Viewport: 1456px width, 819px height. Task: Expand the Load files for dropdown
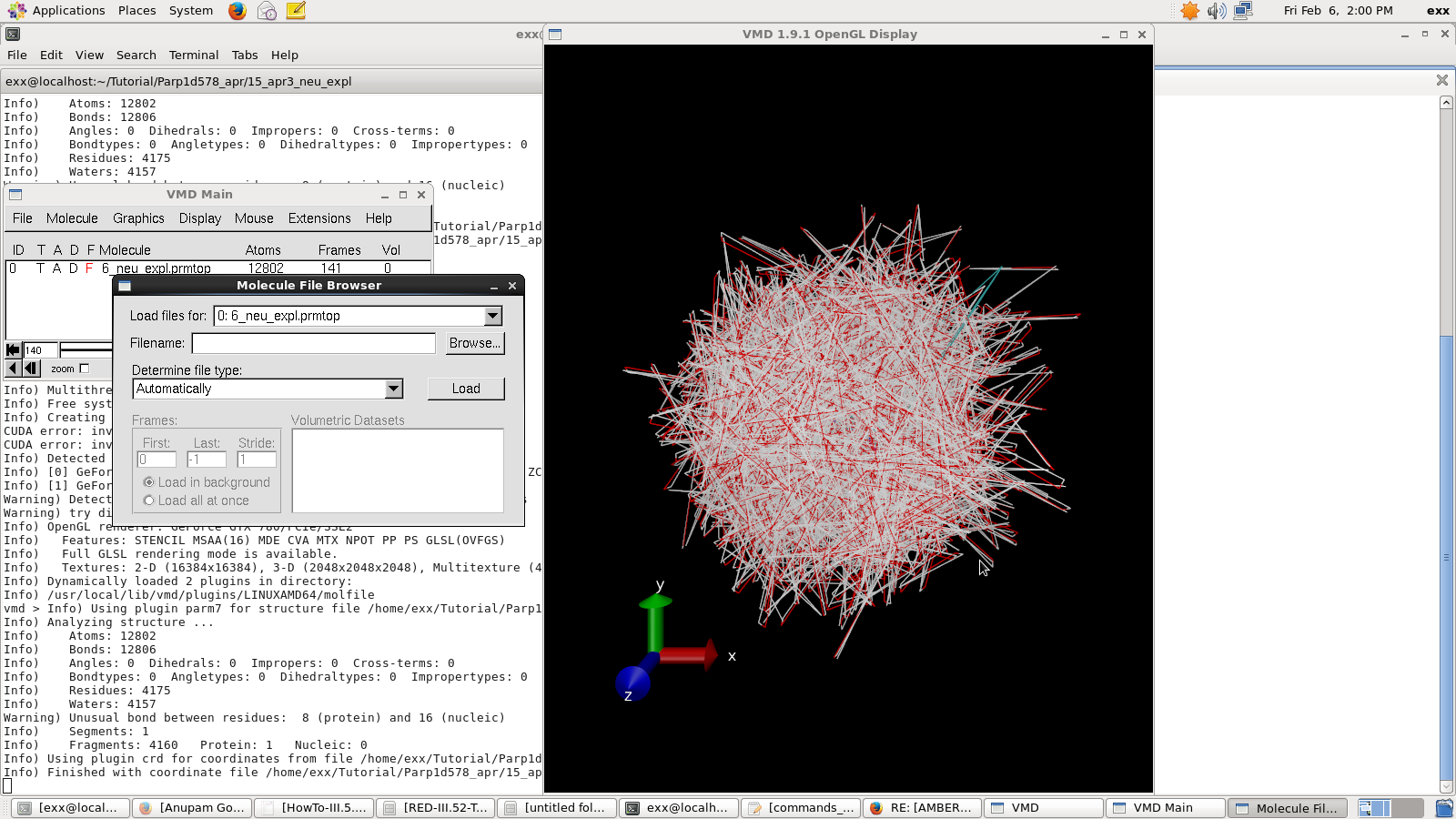[x=492, y=316]
